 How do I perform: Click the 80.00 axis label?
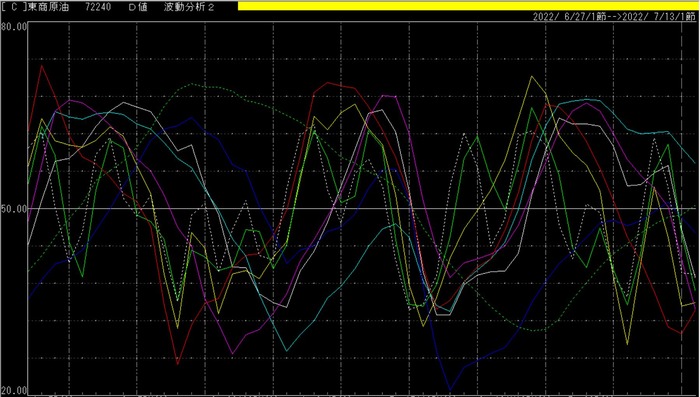[x=14, y=27]
